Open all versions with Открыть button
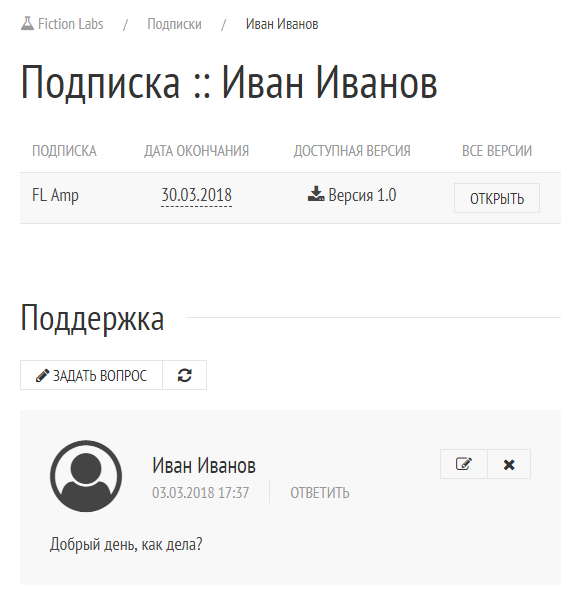Image resolution: width=572 pixels, height=603 pixels. (x=497, y=198)
